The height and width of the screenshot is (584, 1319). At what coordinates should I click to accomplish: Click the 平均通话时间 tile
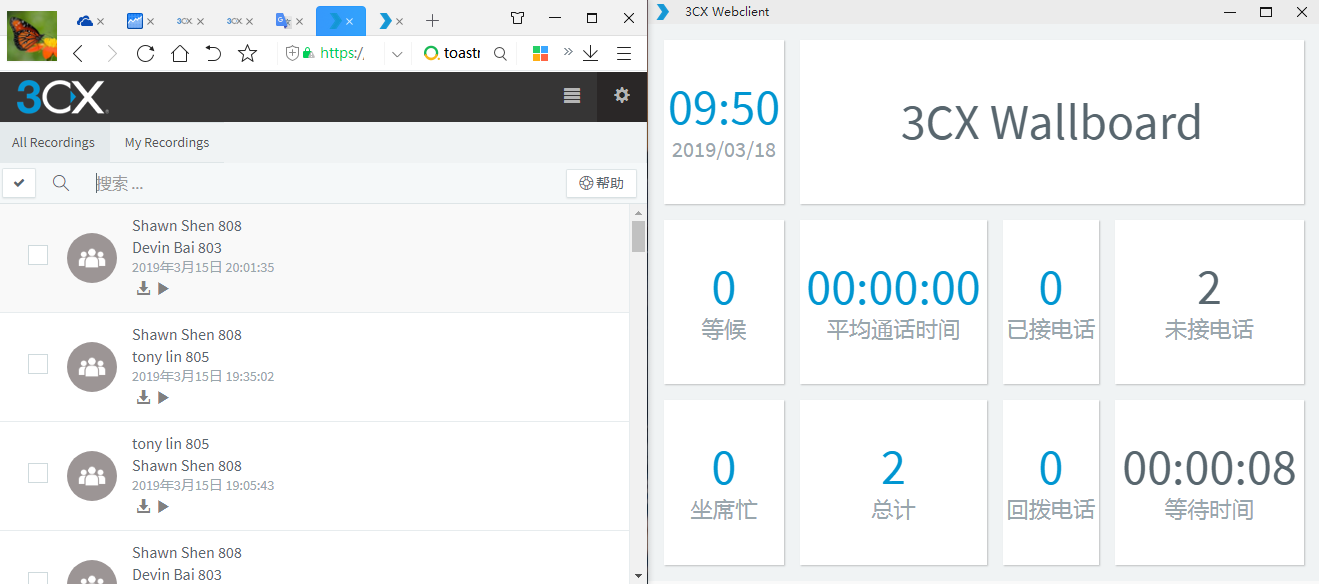point(893,302)
